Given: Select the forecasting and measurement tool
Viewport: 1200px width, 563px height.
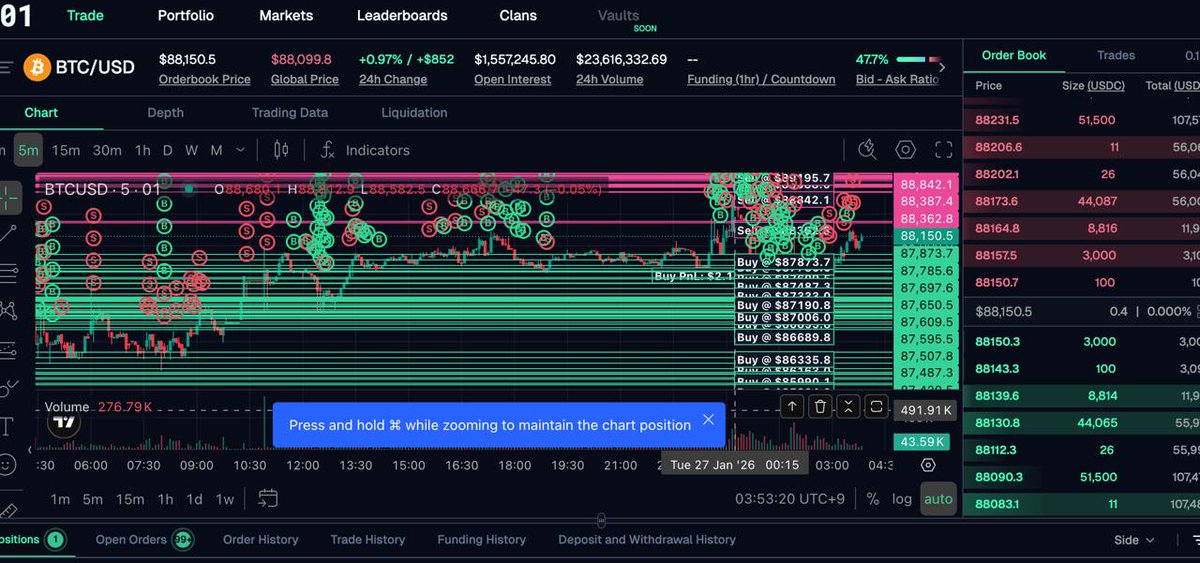Looking at the screenshot, I should pyautogui.click(x=8, y=349).
